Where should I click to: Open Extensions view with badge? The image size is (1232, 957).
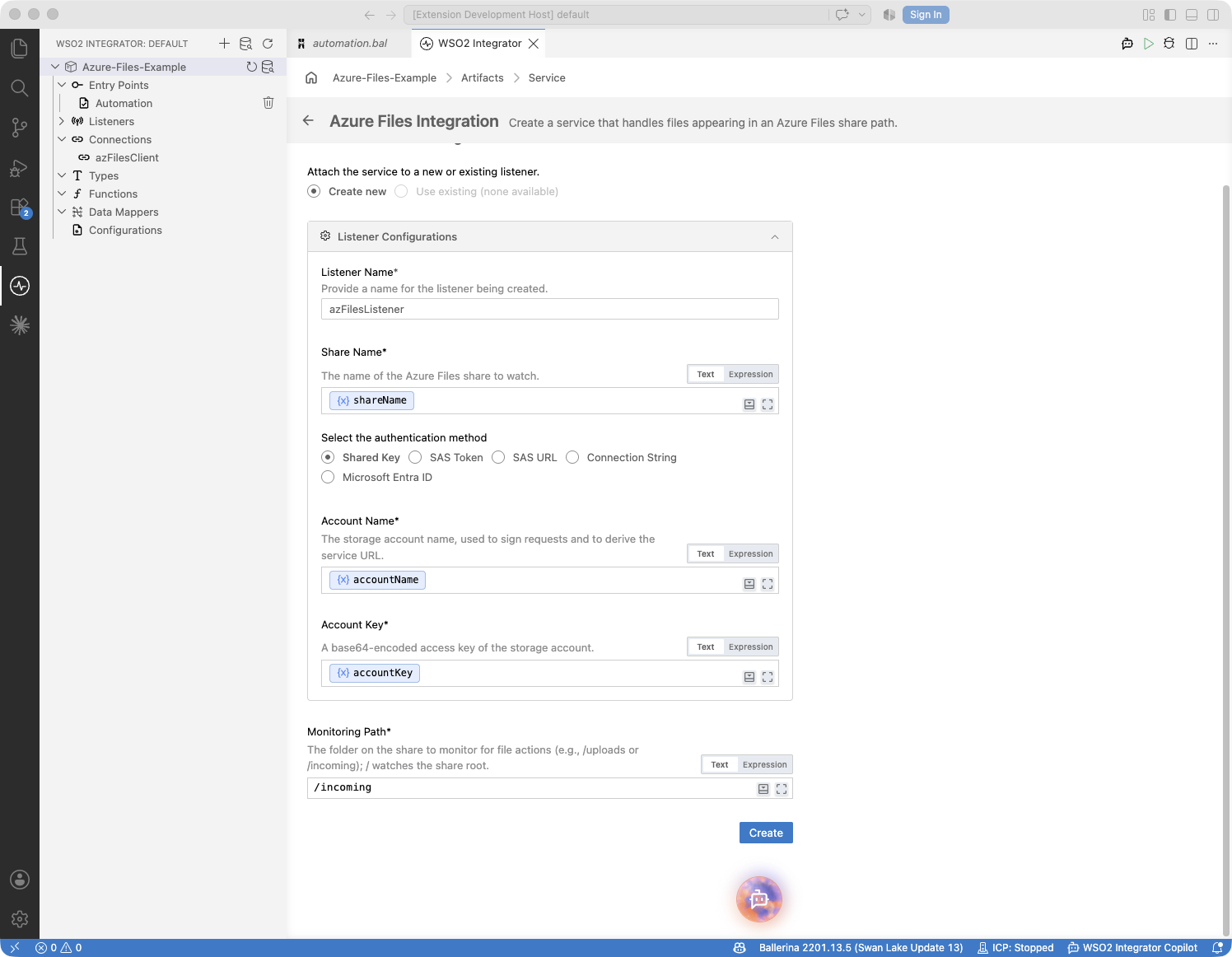pyautogui.click(x=20, y=208)
